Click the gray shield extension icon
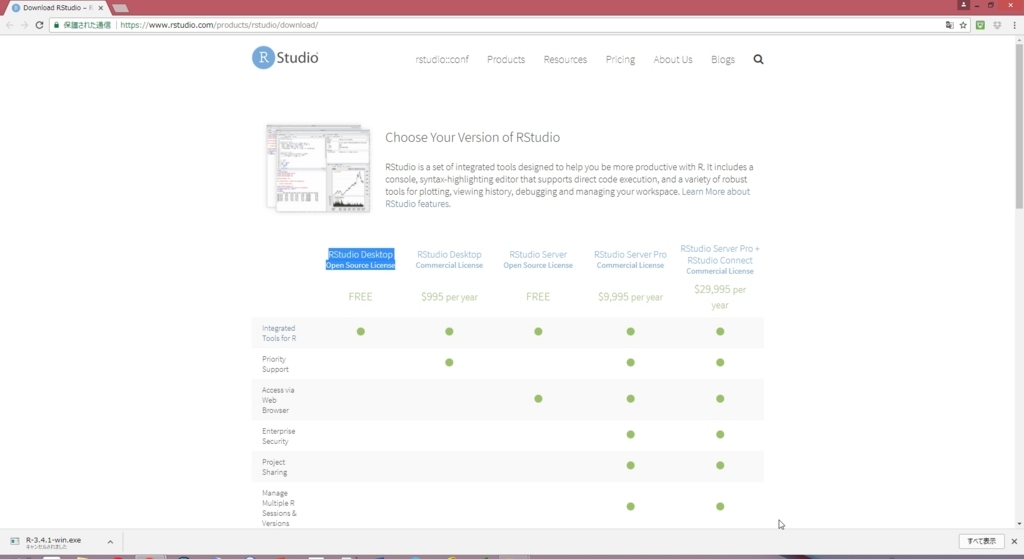Image resolution: width=1024 pixels, height=559 pixels. (997, 25)
